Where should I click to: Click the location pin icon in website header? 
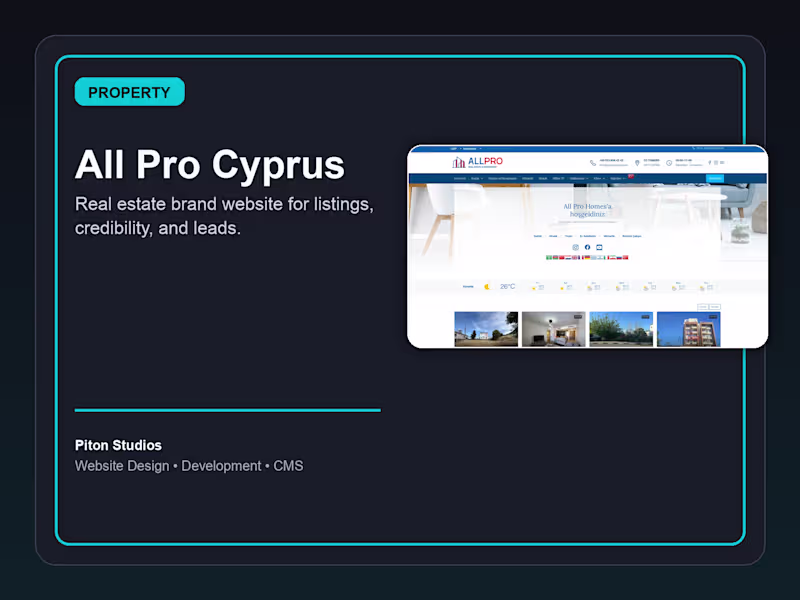(637, 163)
